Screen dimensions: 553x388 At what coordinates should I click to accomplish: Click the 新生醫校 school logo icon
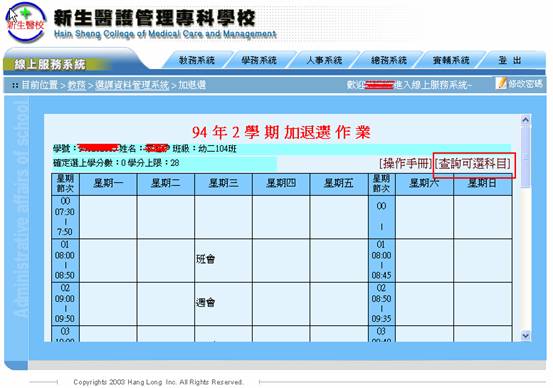(26, 22)
